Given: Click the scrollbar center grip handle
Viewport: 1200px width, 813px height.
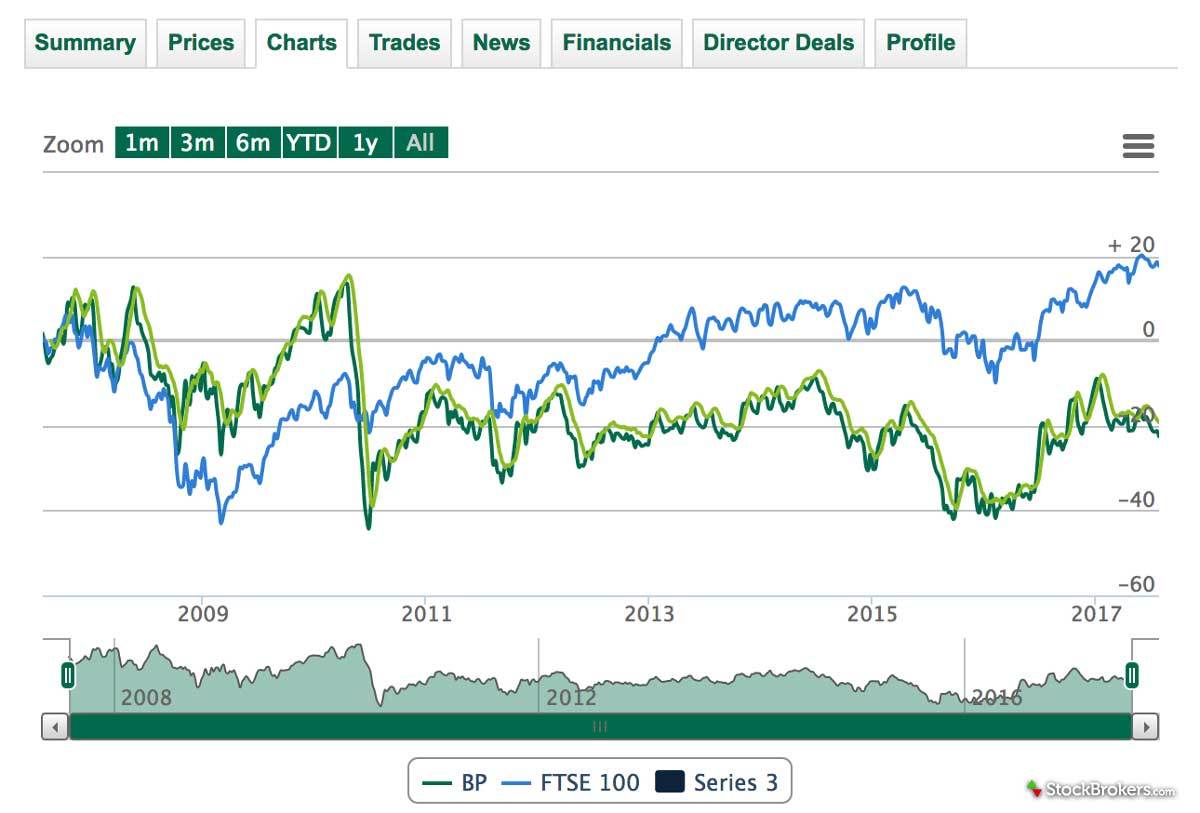Looking at the screenshot, I should [600, 727].
